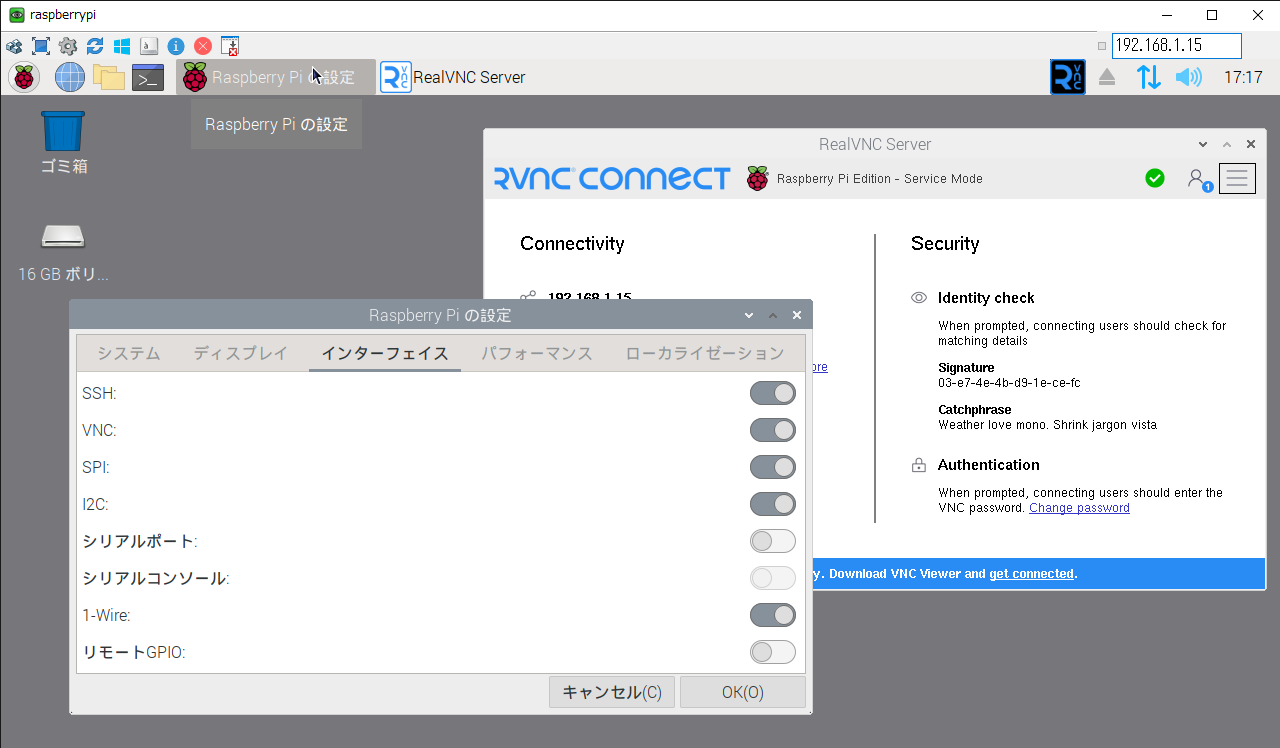Click the Security heading
Screen dimensions: 1280x748
click(945, 244)
